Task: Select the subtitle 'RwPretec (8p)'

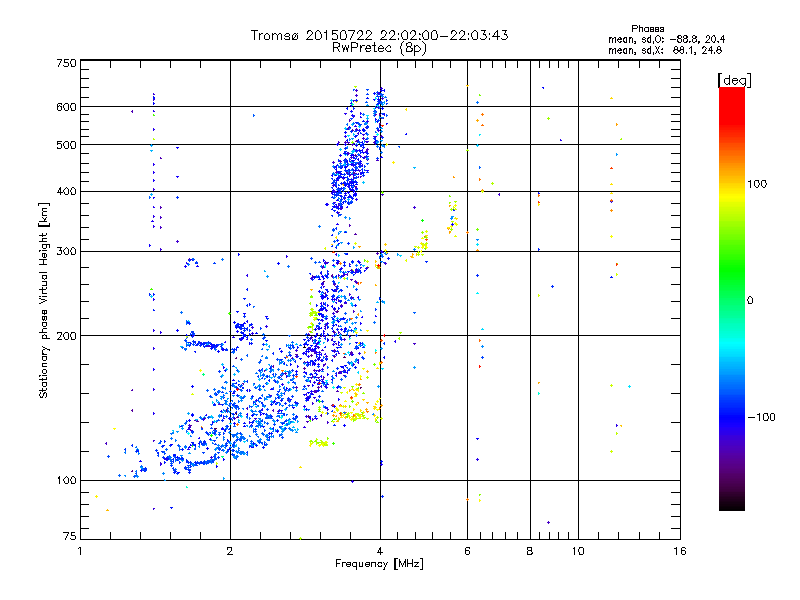Action: pos(379,48)
